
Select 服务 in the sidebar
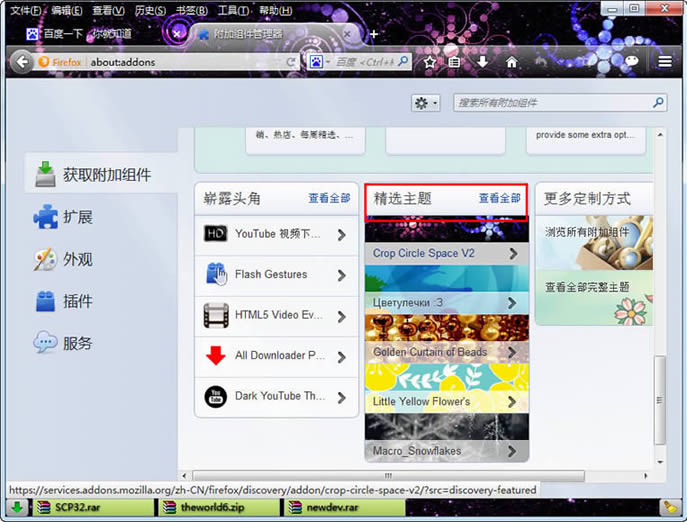(63, 343)
